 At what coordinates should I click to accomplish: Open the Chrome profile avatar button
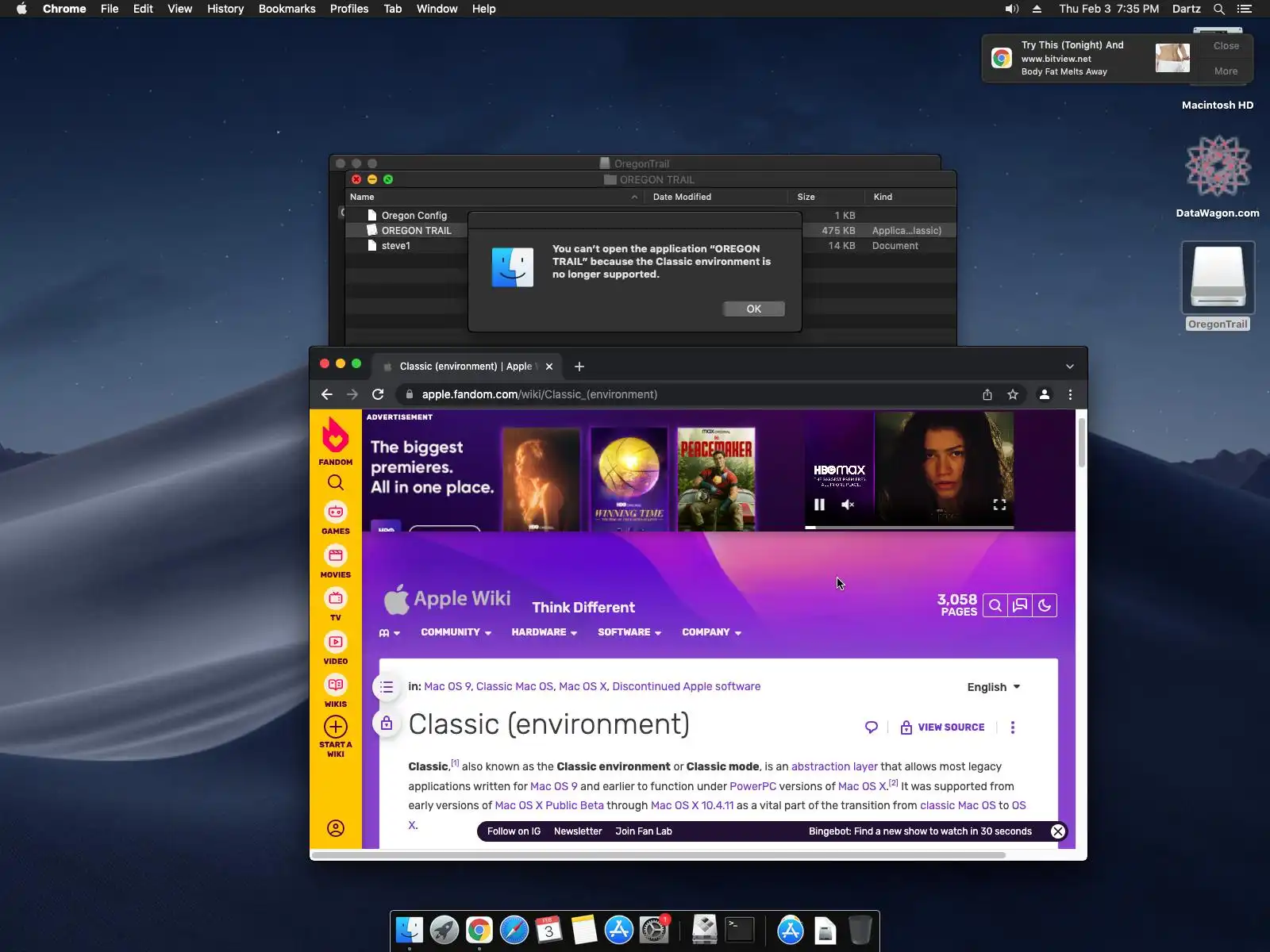click(1045, 394)
